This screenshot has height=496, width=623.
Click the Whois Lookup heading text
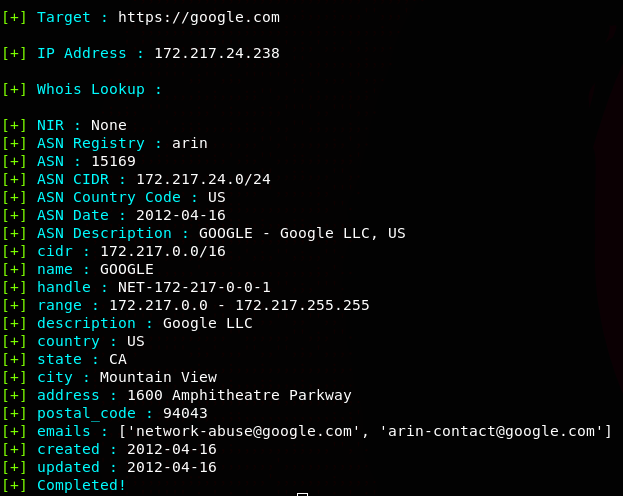tap(98, 89)
